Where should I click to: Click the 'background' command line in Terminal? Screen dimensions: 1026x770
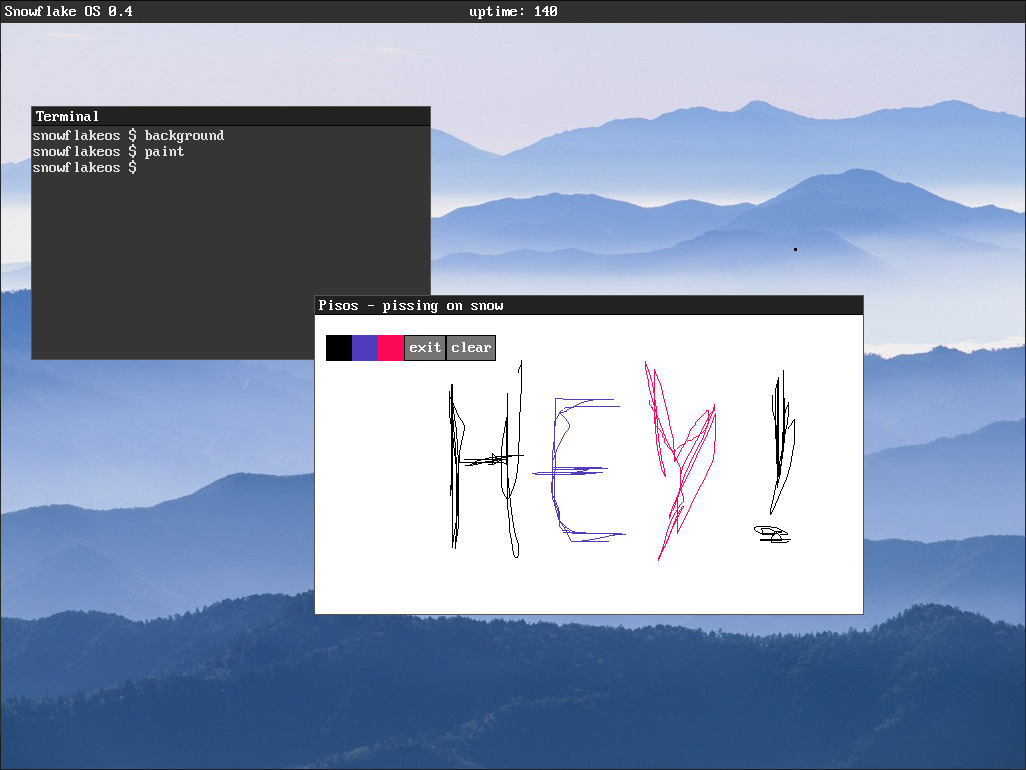[x=128, y=135]
